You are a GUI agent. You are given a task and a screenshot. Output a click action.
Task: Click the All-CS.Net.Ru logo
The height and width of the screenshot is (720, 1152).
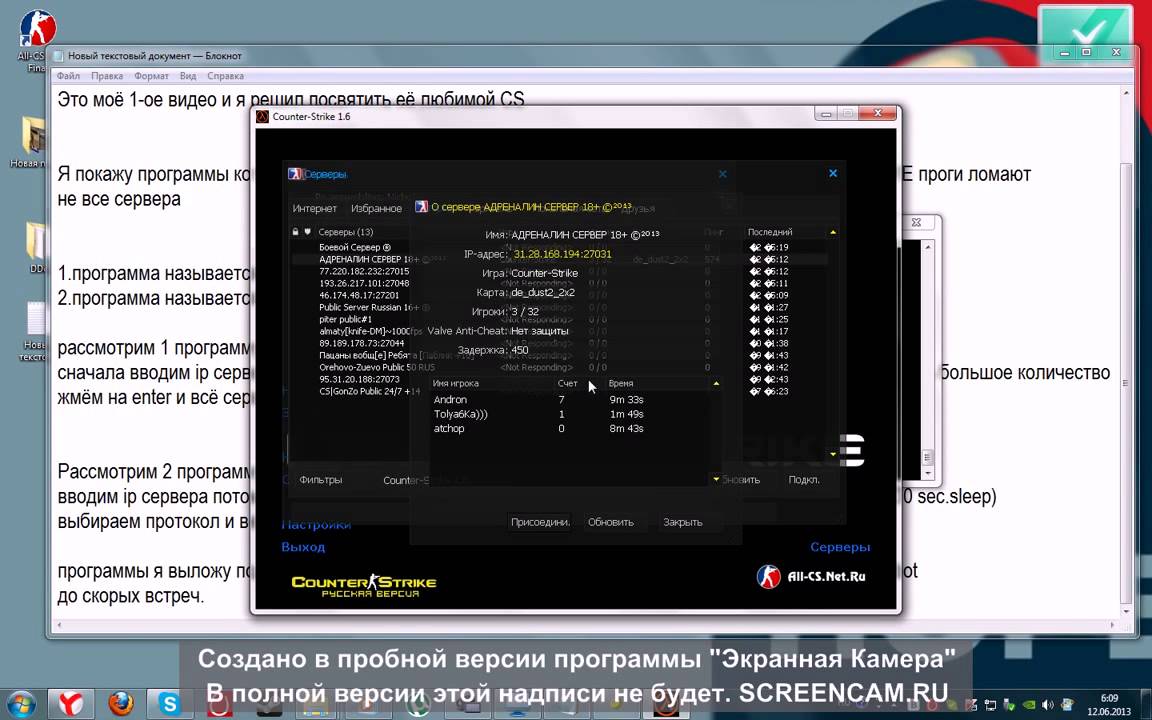811,577
